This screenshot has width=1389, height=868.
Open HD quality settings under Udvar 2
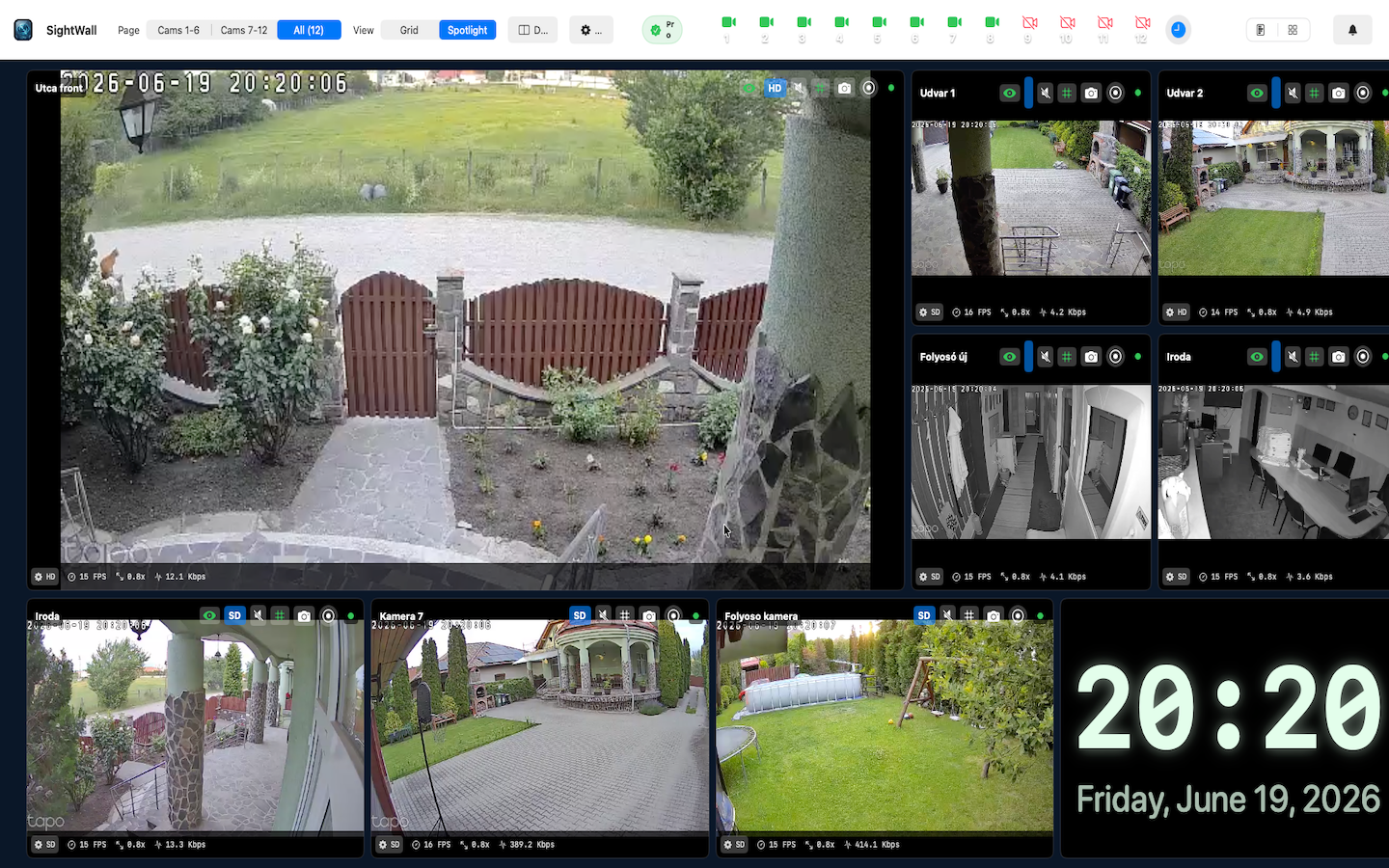[1177, 312]
